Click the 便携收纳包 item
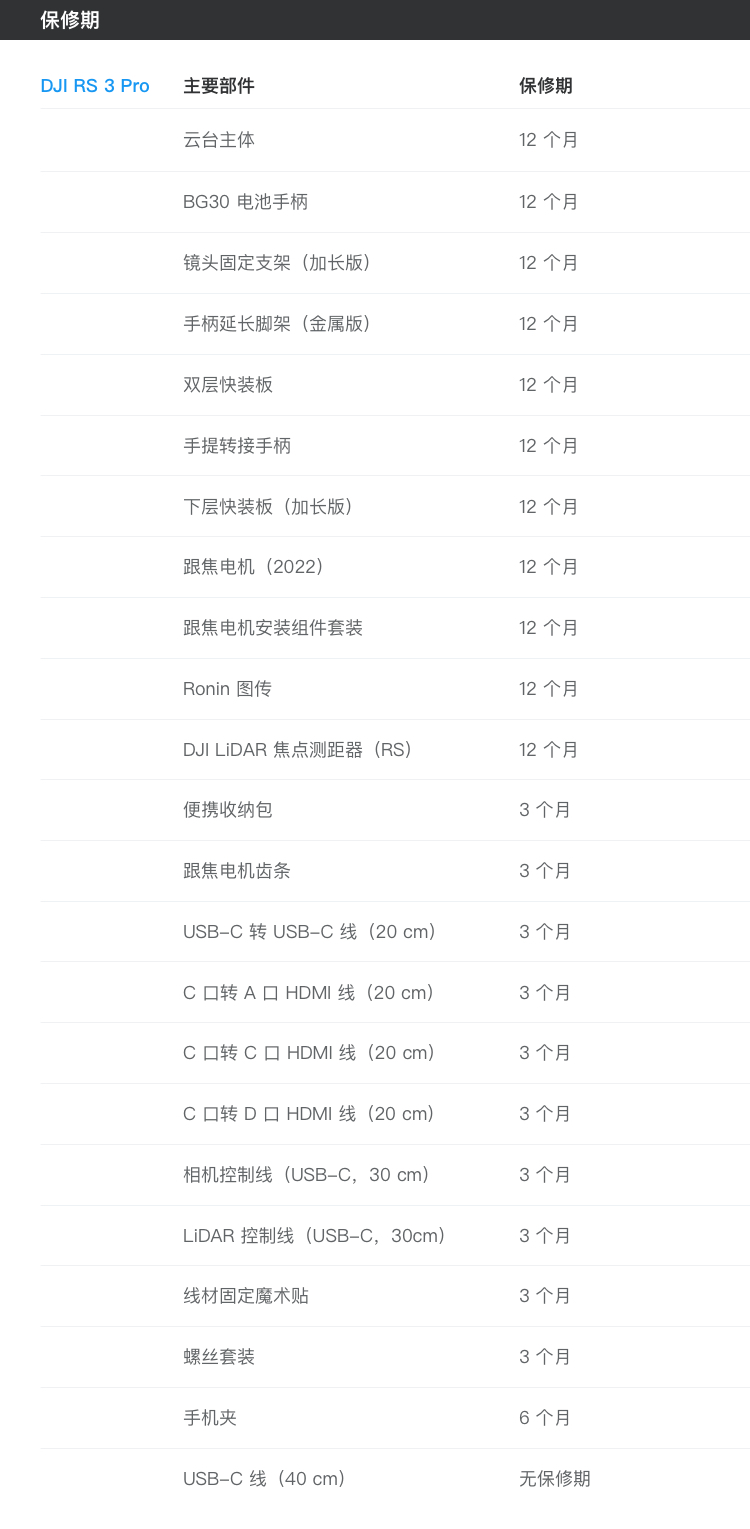The image size is (750, 1529). (x=228, y=810)
